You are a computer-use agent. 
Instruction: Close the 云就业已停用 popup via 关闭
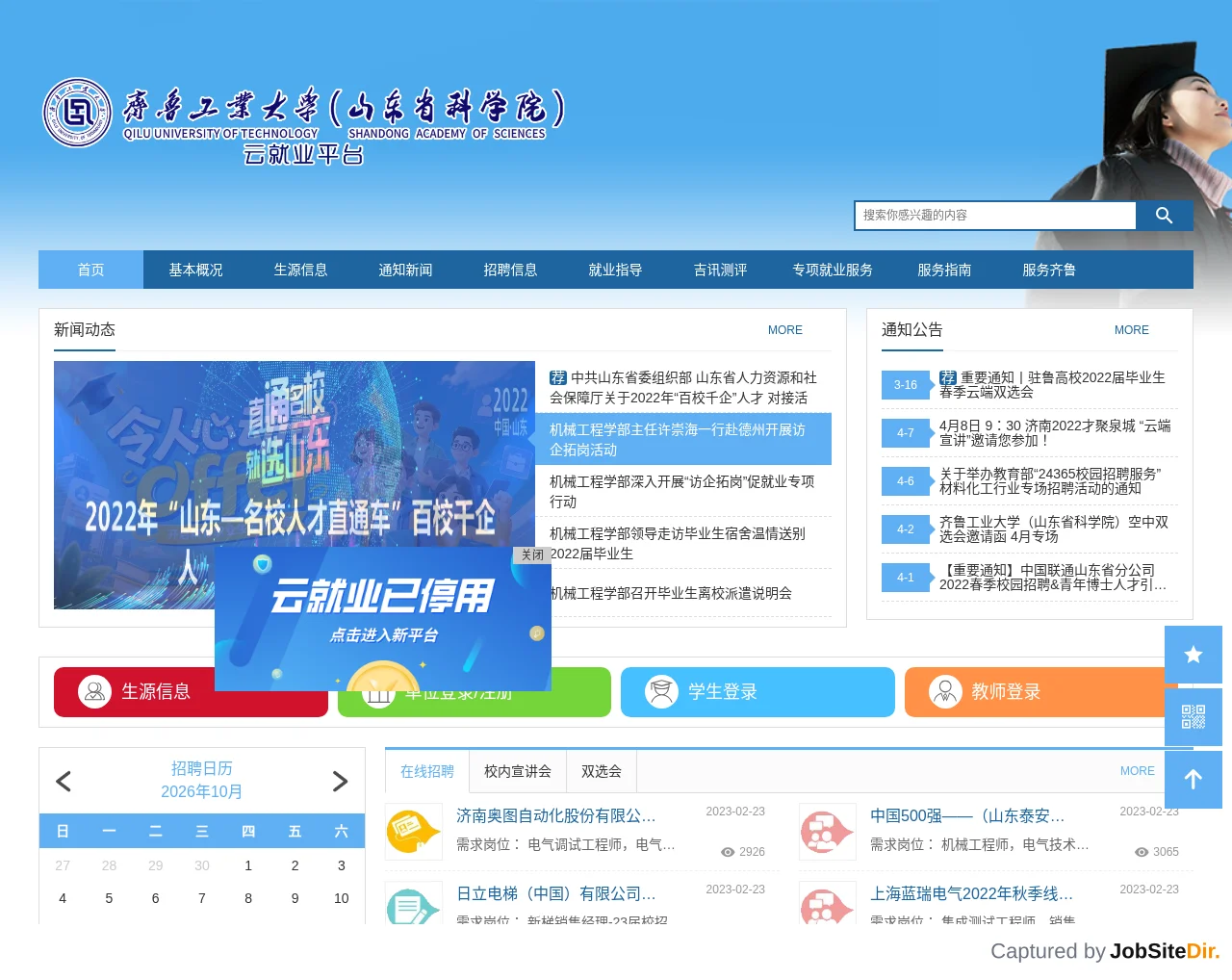point(532,554)
